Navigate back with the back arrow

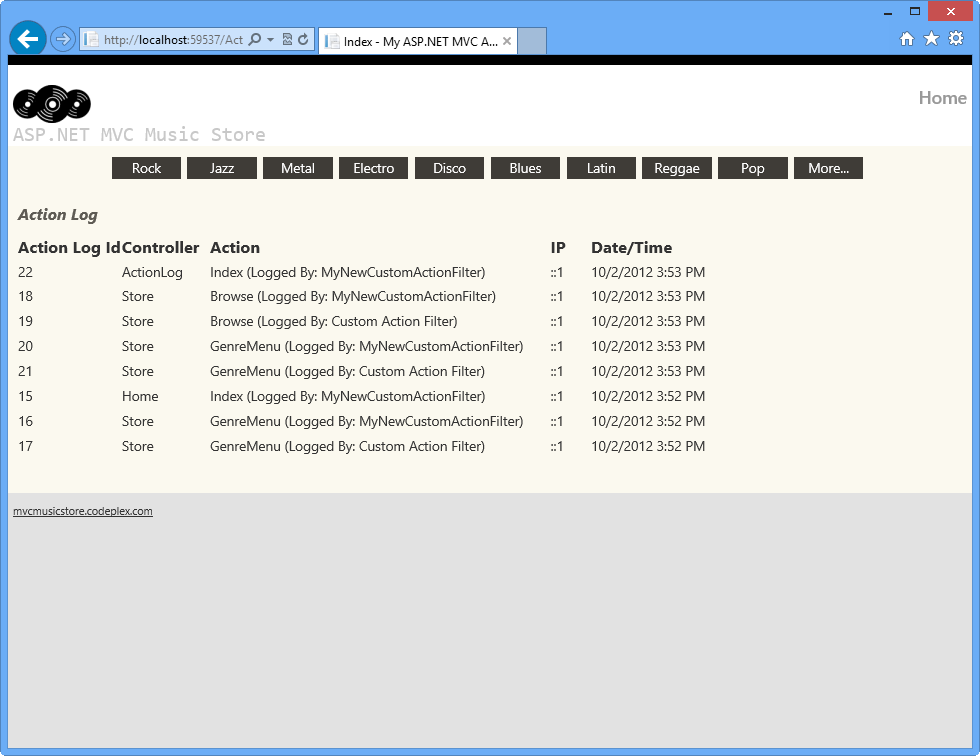tap(27, 38)
